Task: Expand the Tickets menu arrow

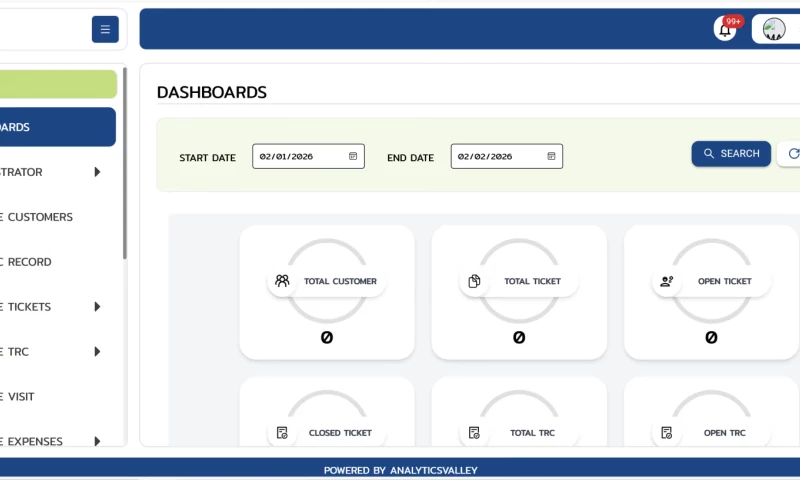Action: (97, 307)
